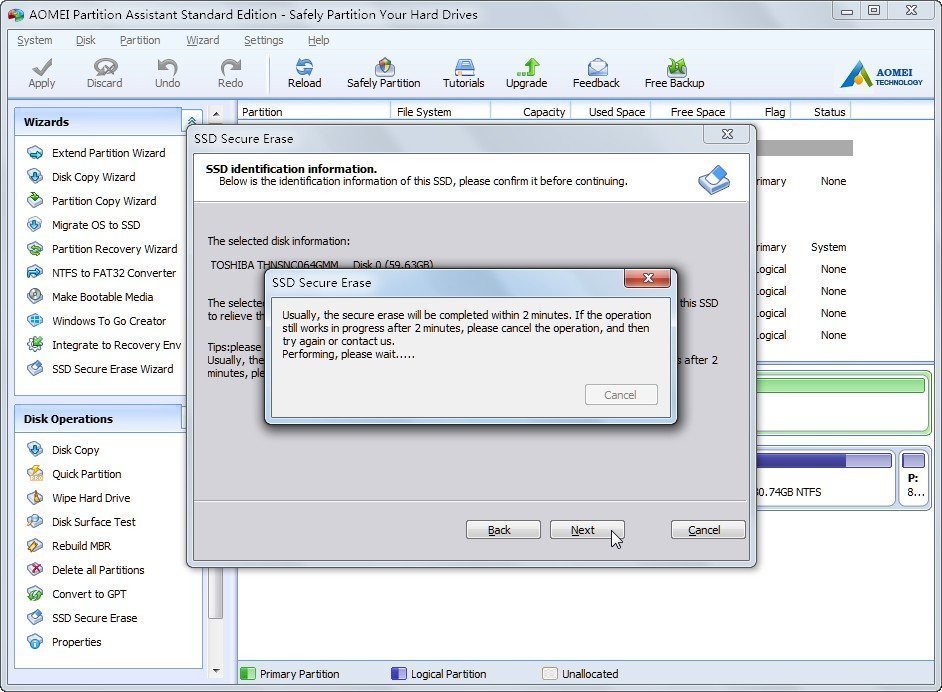
Task: Click the Convert to GPT icon
Action: point(35,594)
